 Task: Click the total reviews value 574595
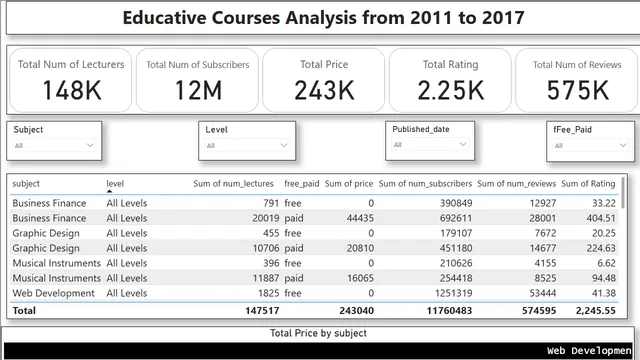pos(539,311)
